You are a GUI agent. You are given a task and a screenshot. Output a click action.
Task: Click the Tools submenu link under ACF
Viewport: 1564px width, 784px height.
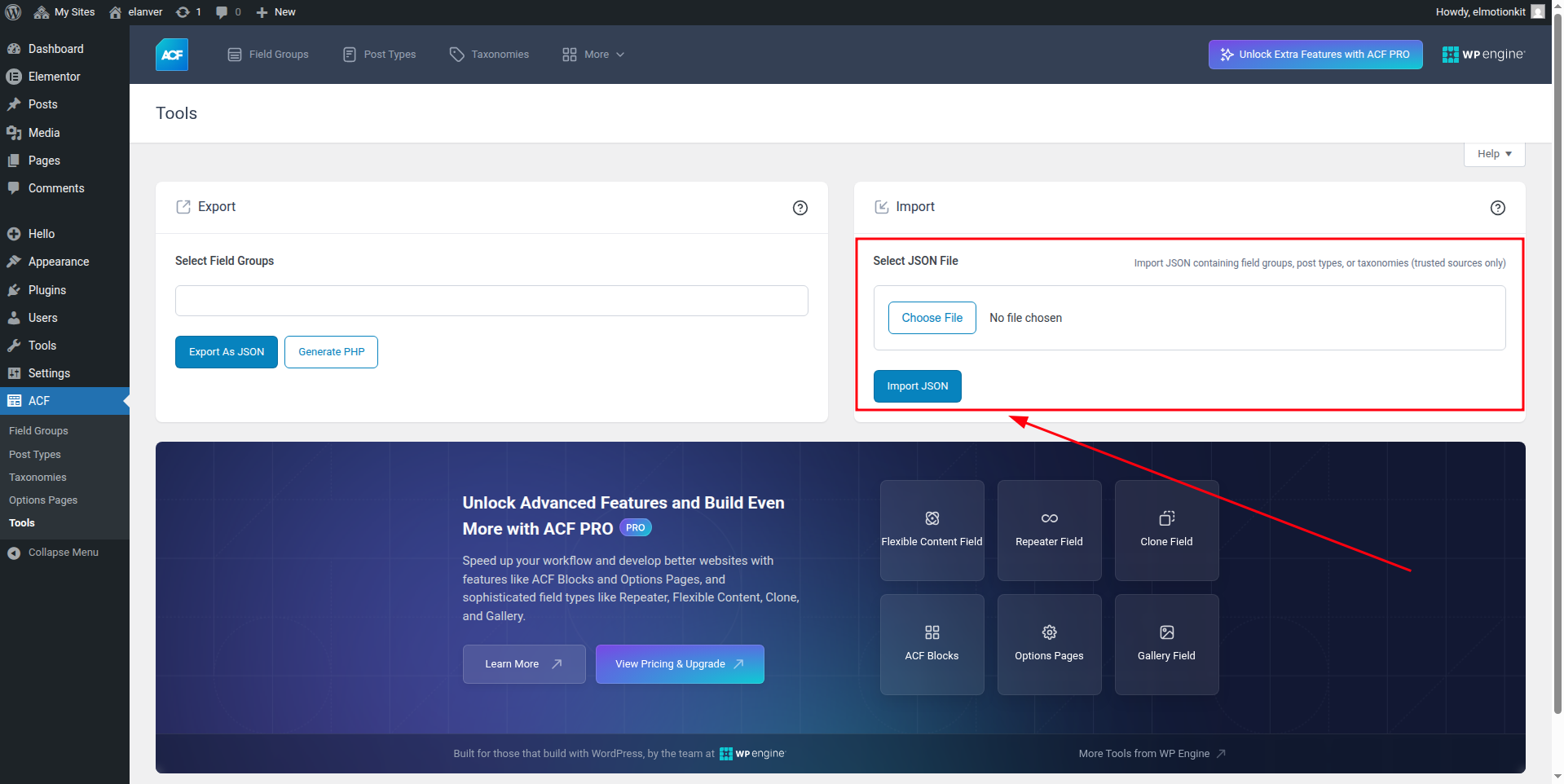click(22, 523)
